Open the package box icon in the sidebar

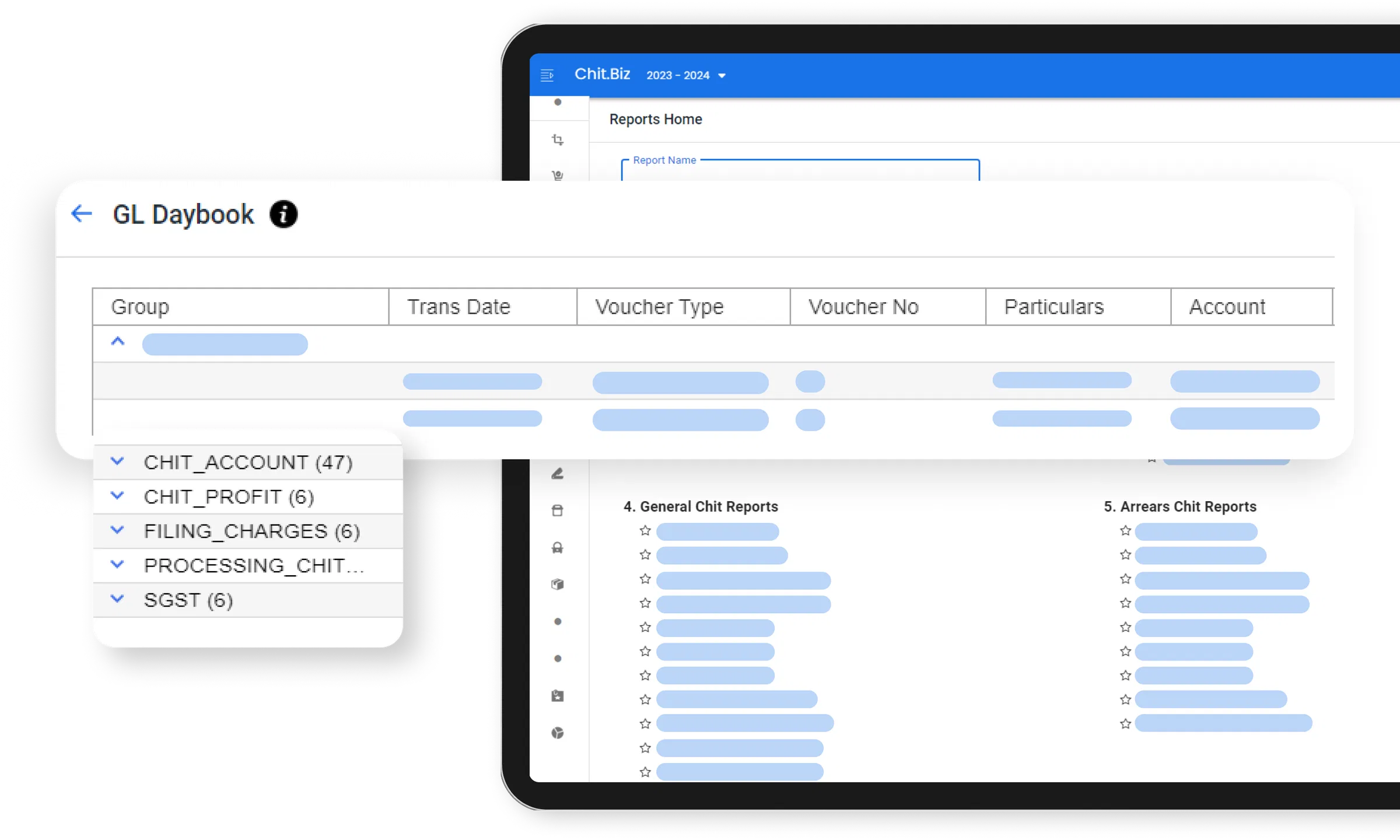558,584
